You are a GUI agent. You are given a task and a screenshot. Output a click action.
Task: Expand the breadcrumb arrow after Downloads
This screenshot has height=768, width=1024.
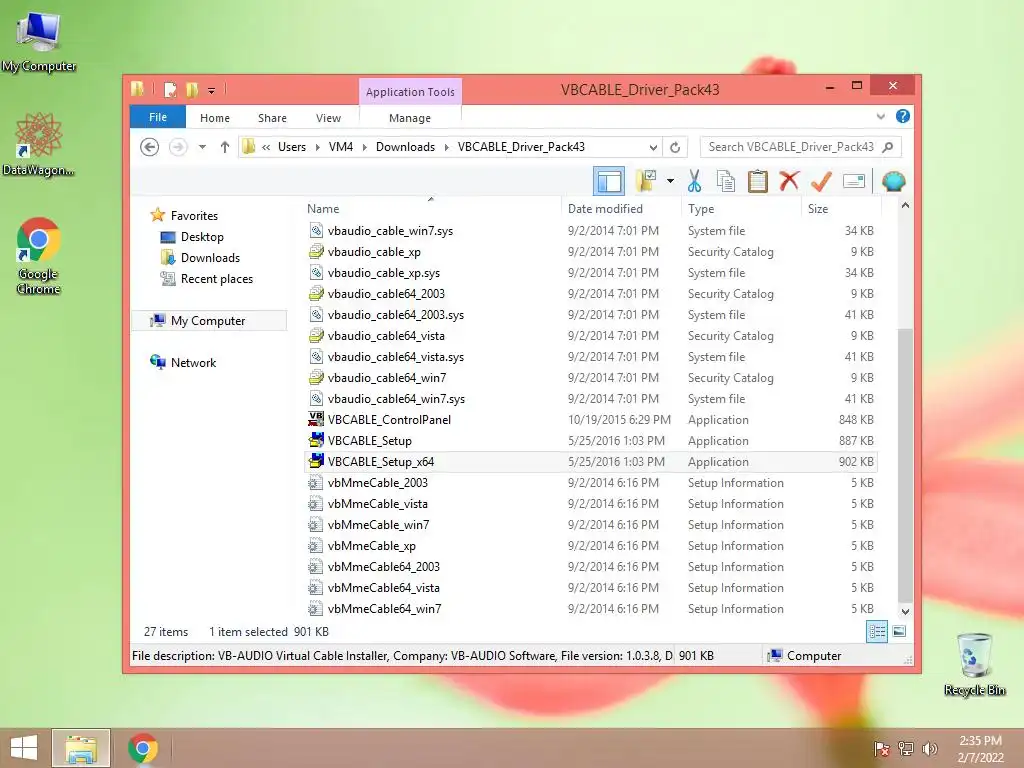click(446, 148)
